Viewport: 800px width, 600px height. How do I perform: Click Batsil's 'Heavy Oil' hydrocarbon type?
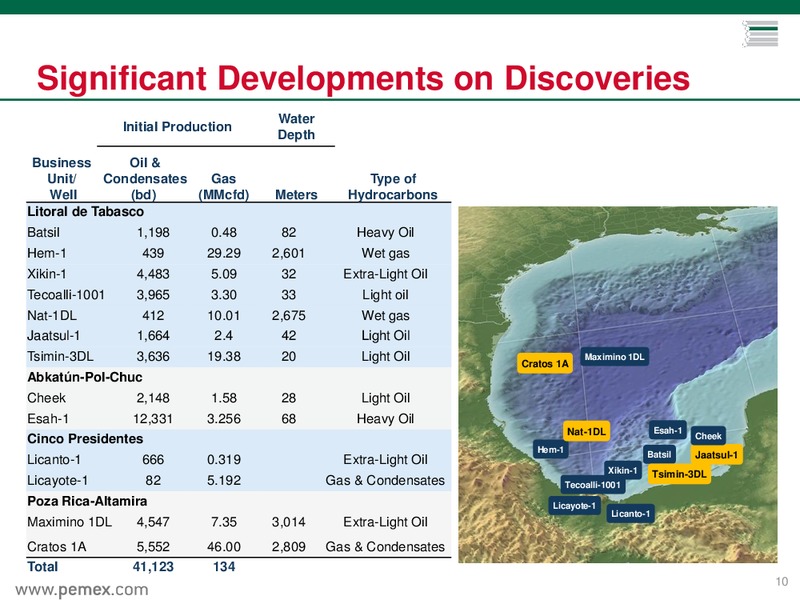coord(385,232)
